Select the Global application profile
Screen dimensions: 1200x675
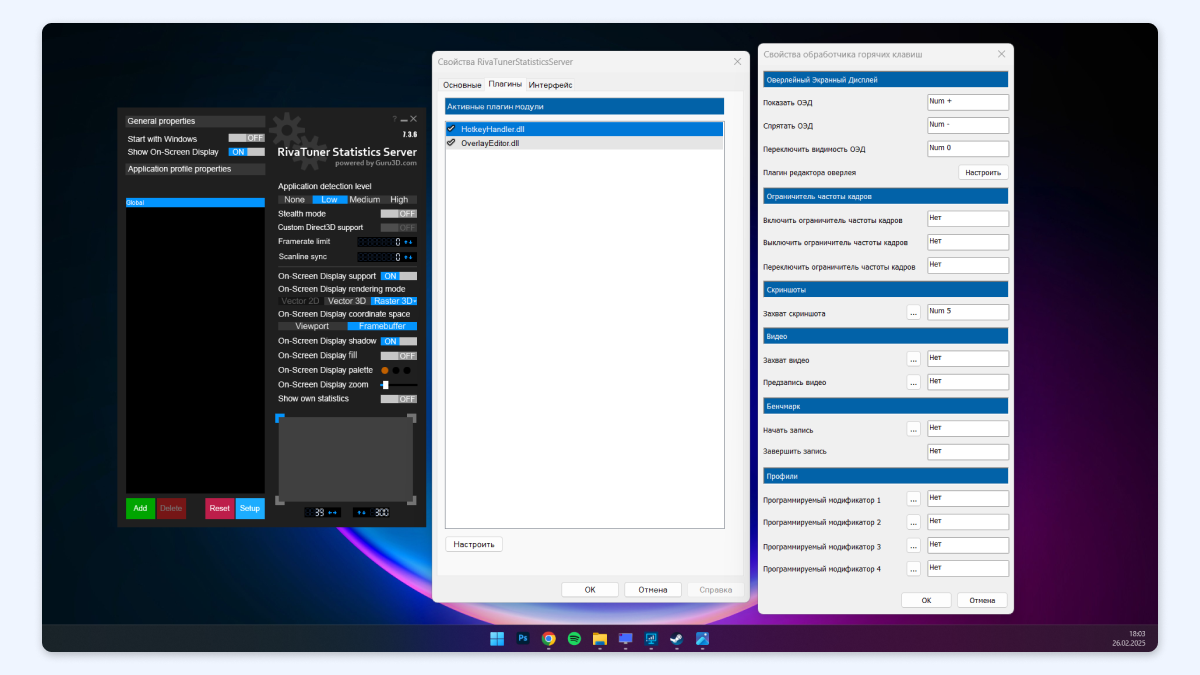click(x=195, y=202)
